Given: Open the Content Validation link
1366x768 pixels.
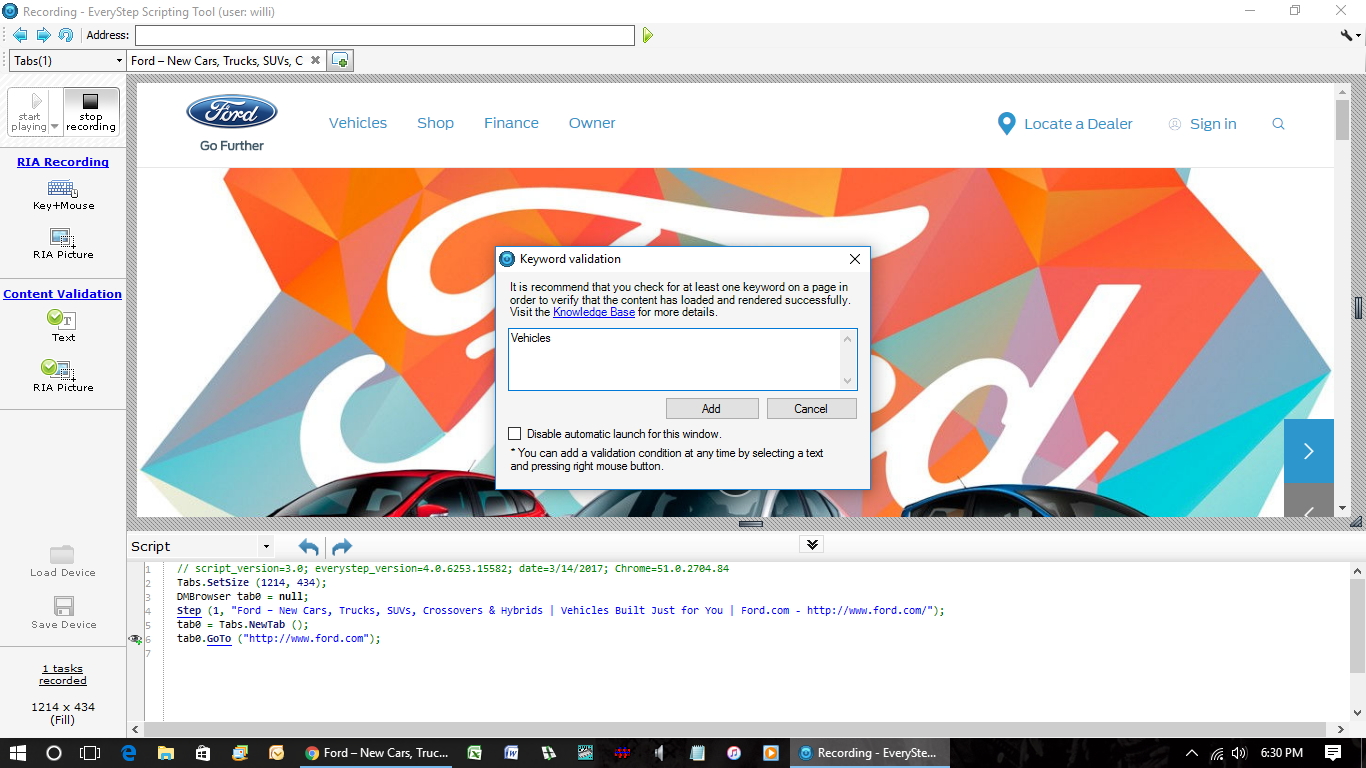Looking at the screenshot, I should pyautogui.click(x=63, y=294).
